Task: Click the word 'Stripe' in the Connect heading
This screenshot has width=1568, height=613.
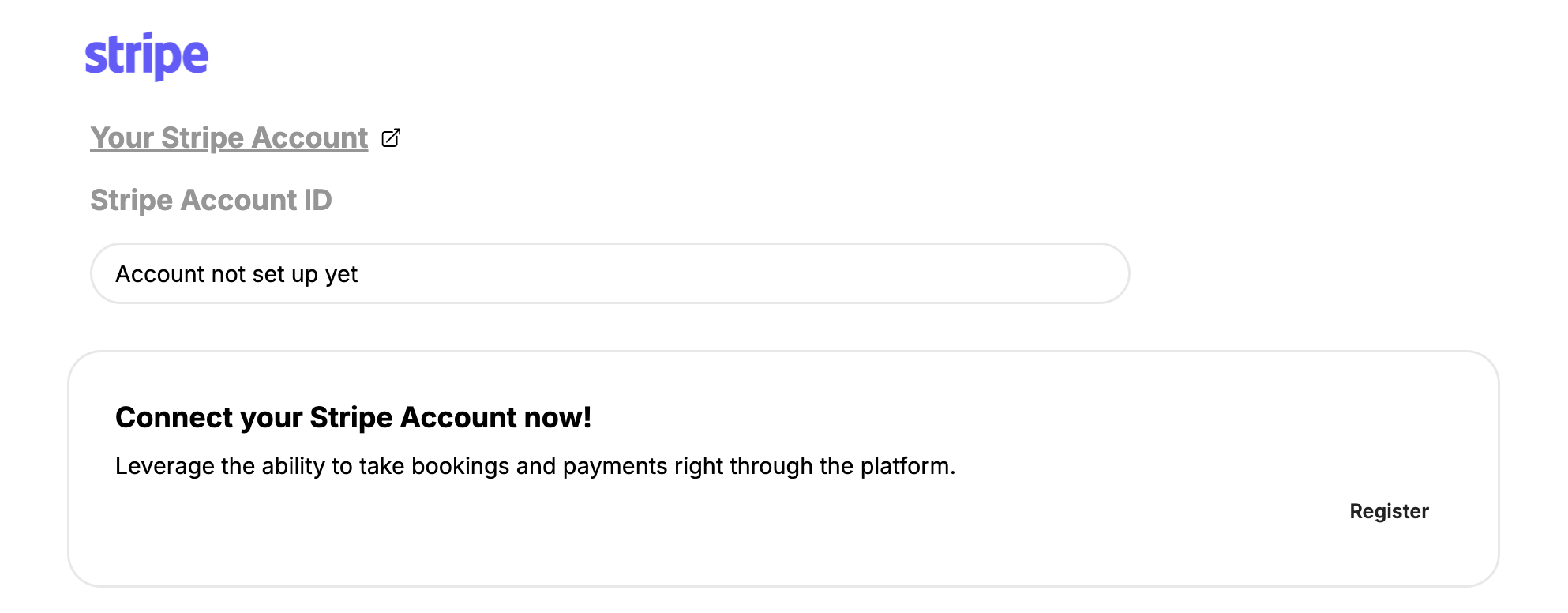Action: tap(351, 417)
